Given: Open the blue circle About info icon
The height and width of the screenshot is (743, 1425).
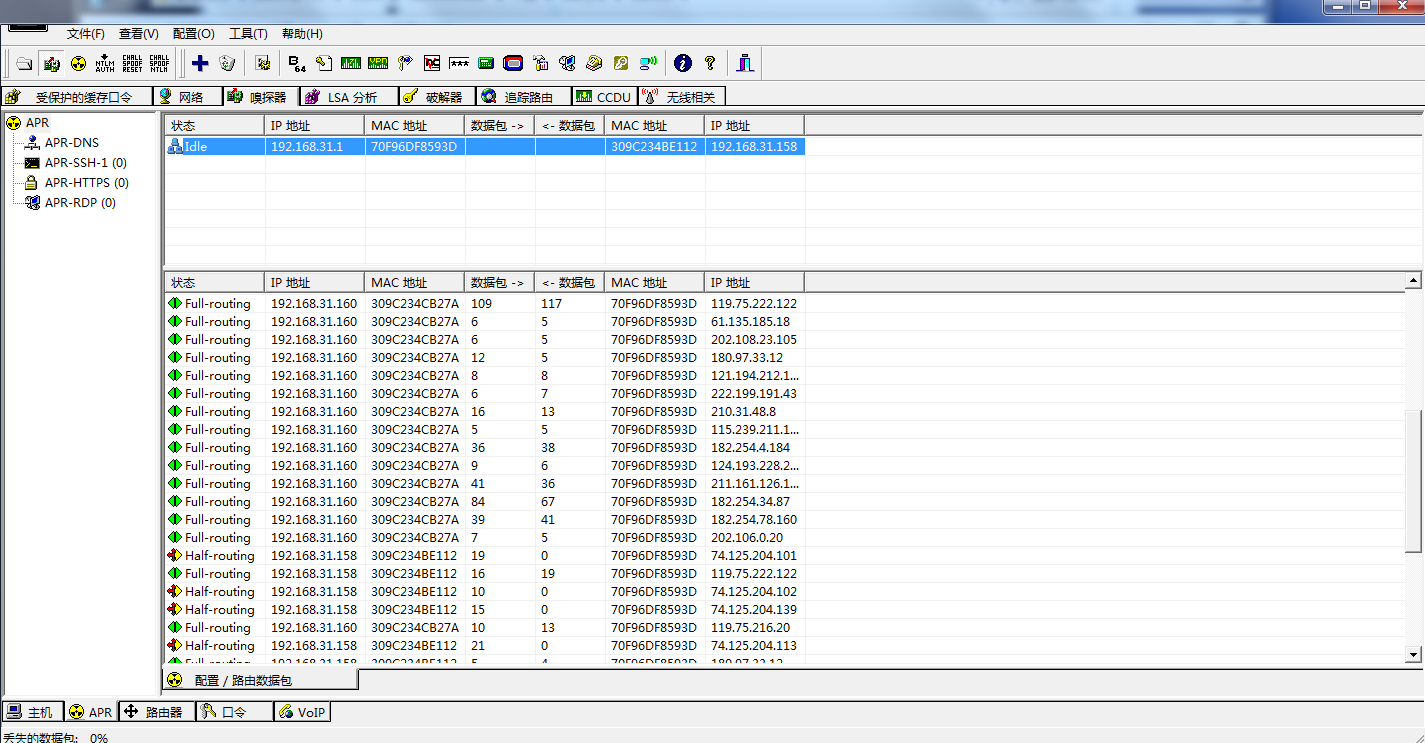Looking at the screenshot, I should 683,64.
